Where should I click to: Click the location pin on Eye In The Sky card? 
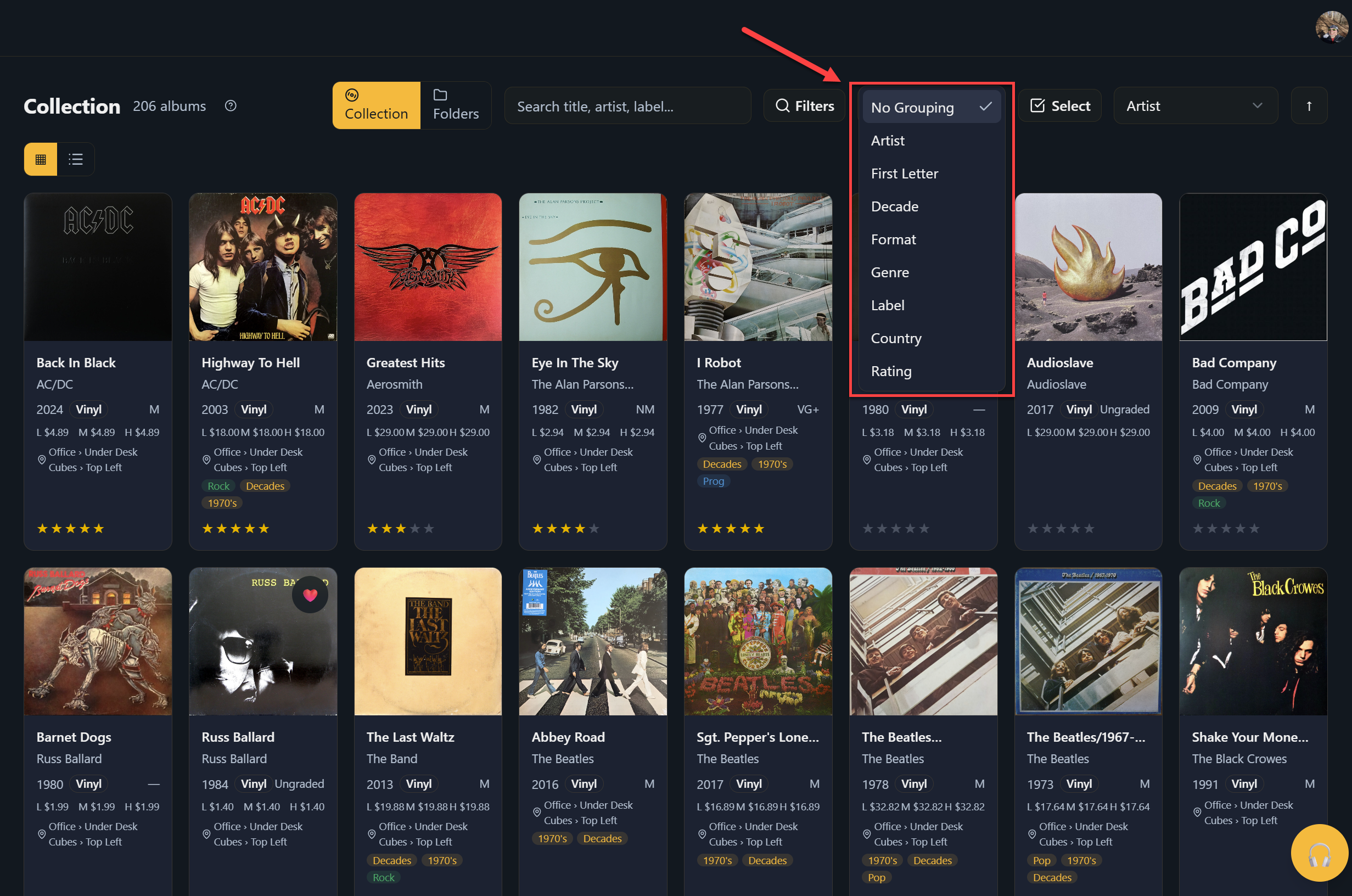pyautogui.click(x=537, y=460)
